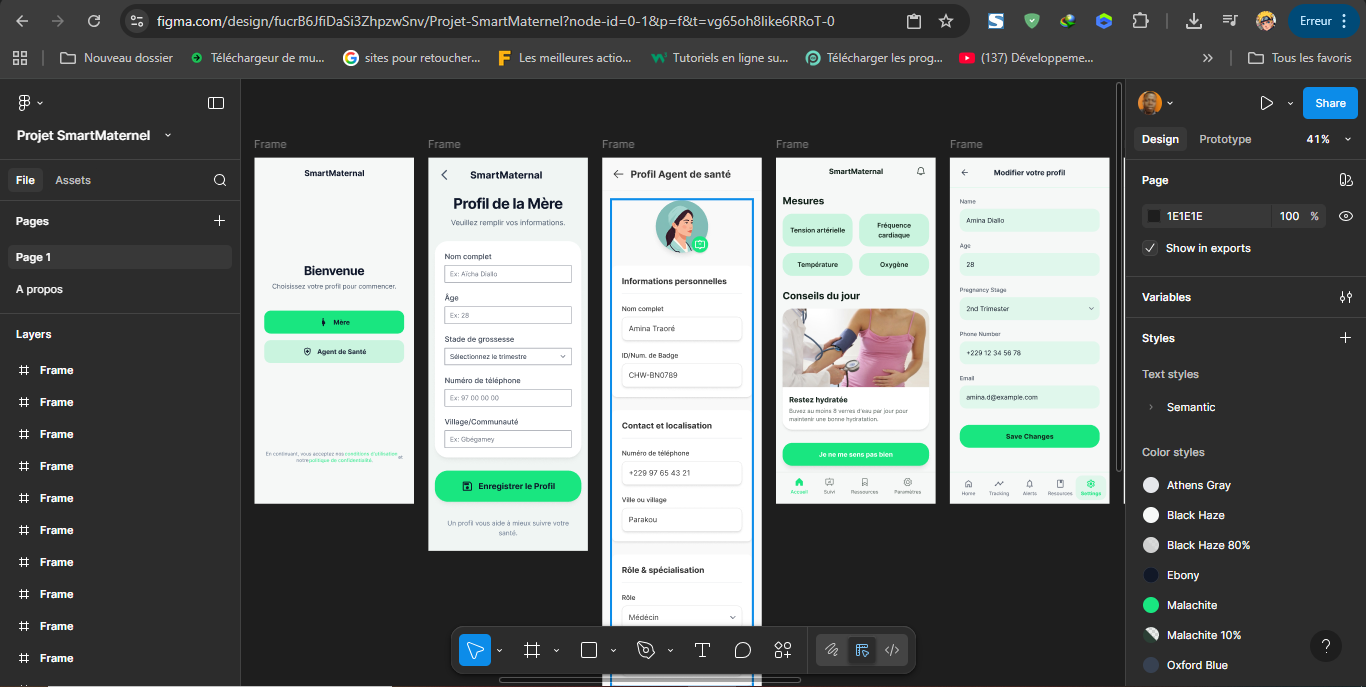1366x687 pixels.
Task: Add a new style with plus icon
Action: click(x=1346, y=338)
